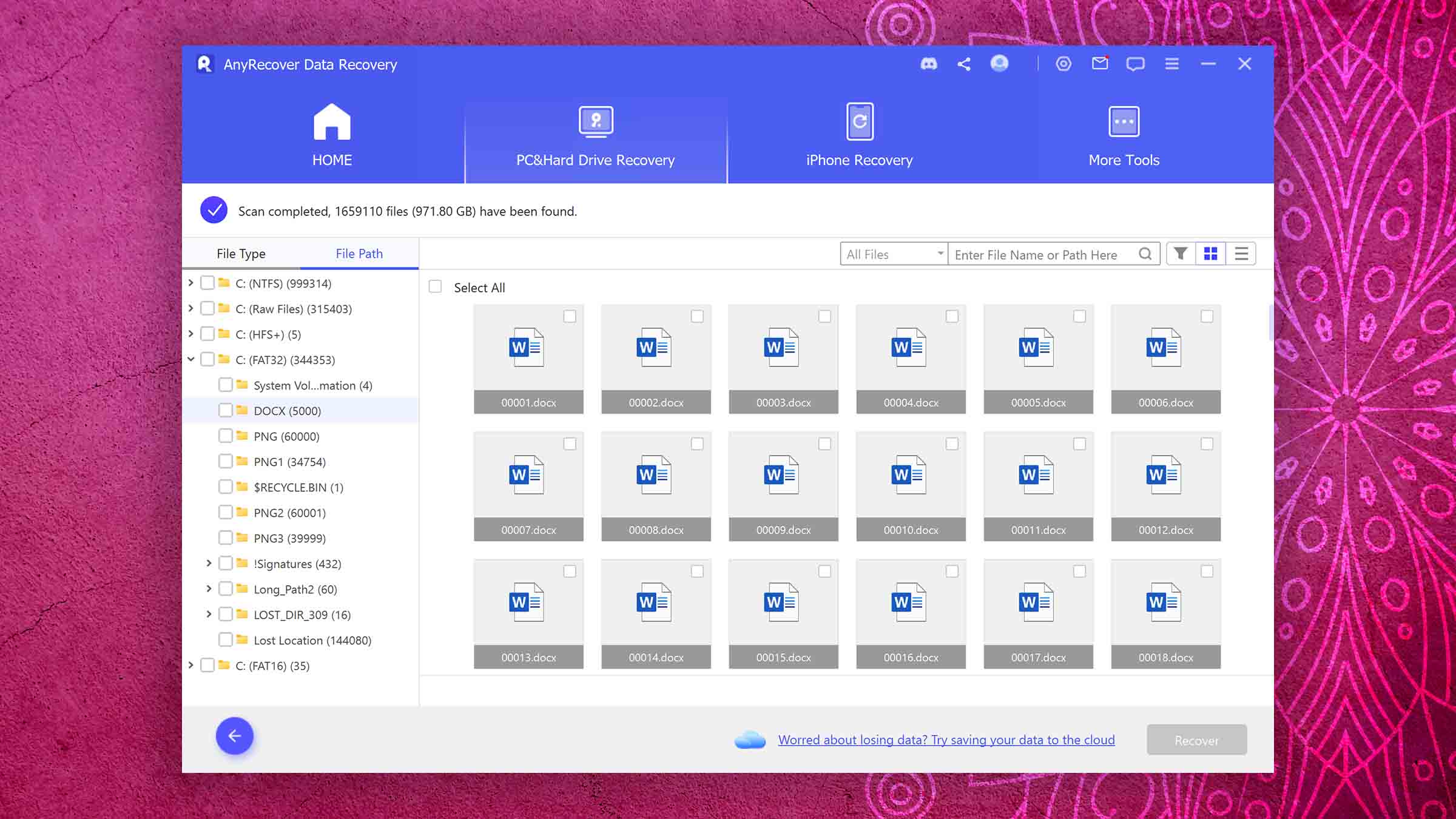Check the DOCX (5000) folder checkbox

click(x=226, y=410)
